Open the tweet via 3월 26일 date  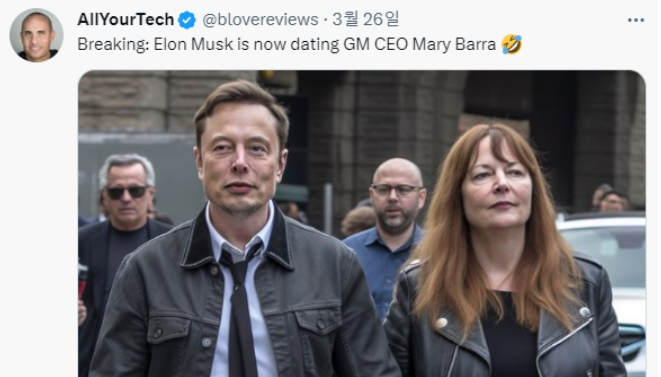pos(365,19)
